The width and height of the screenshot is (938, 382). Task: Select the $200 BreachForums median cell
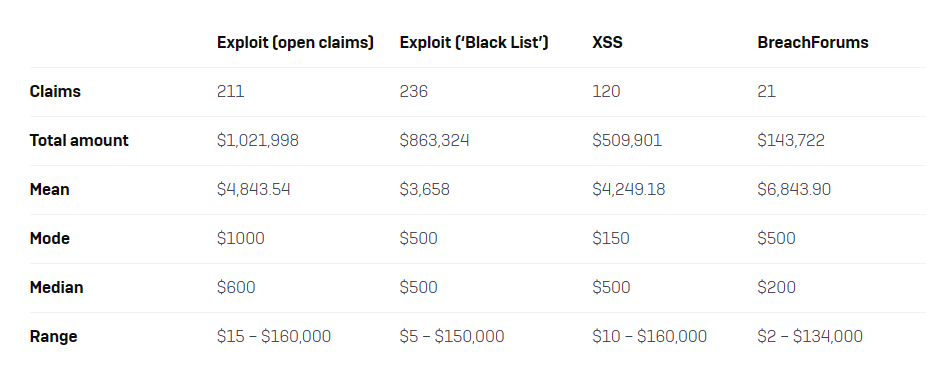pos(776,288)
